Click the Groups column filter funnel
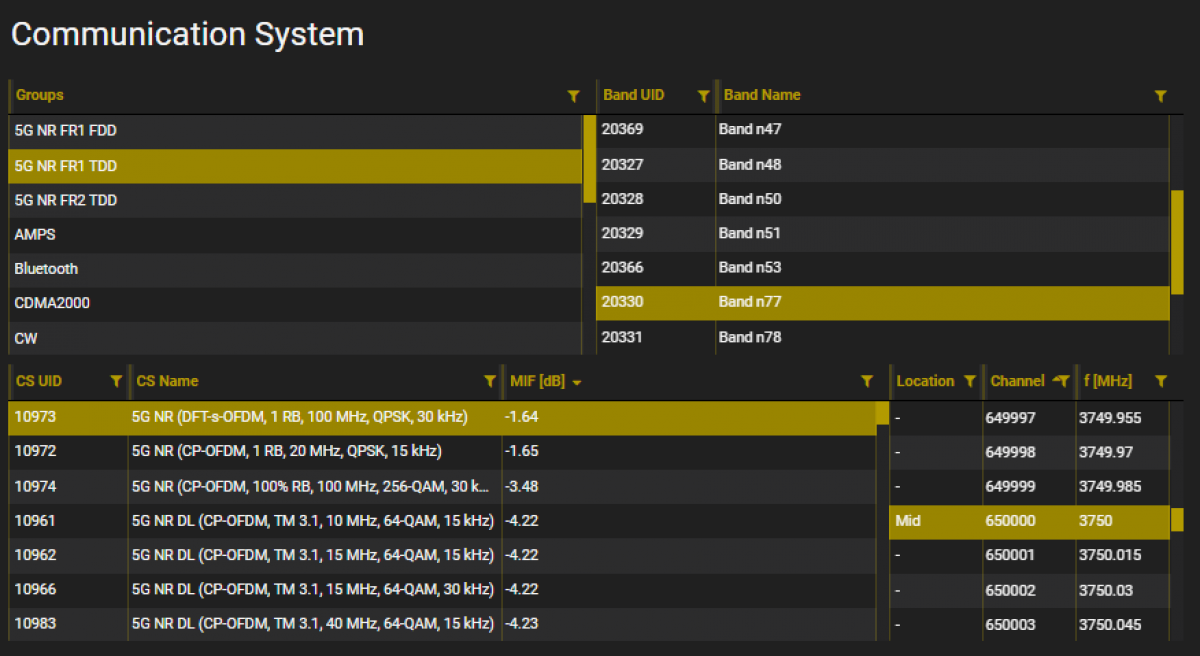 pyautogui.click(x=574, y=96)
